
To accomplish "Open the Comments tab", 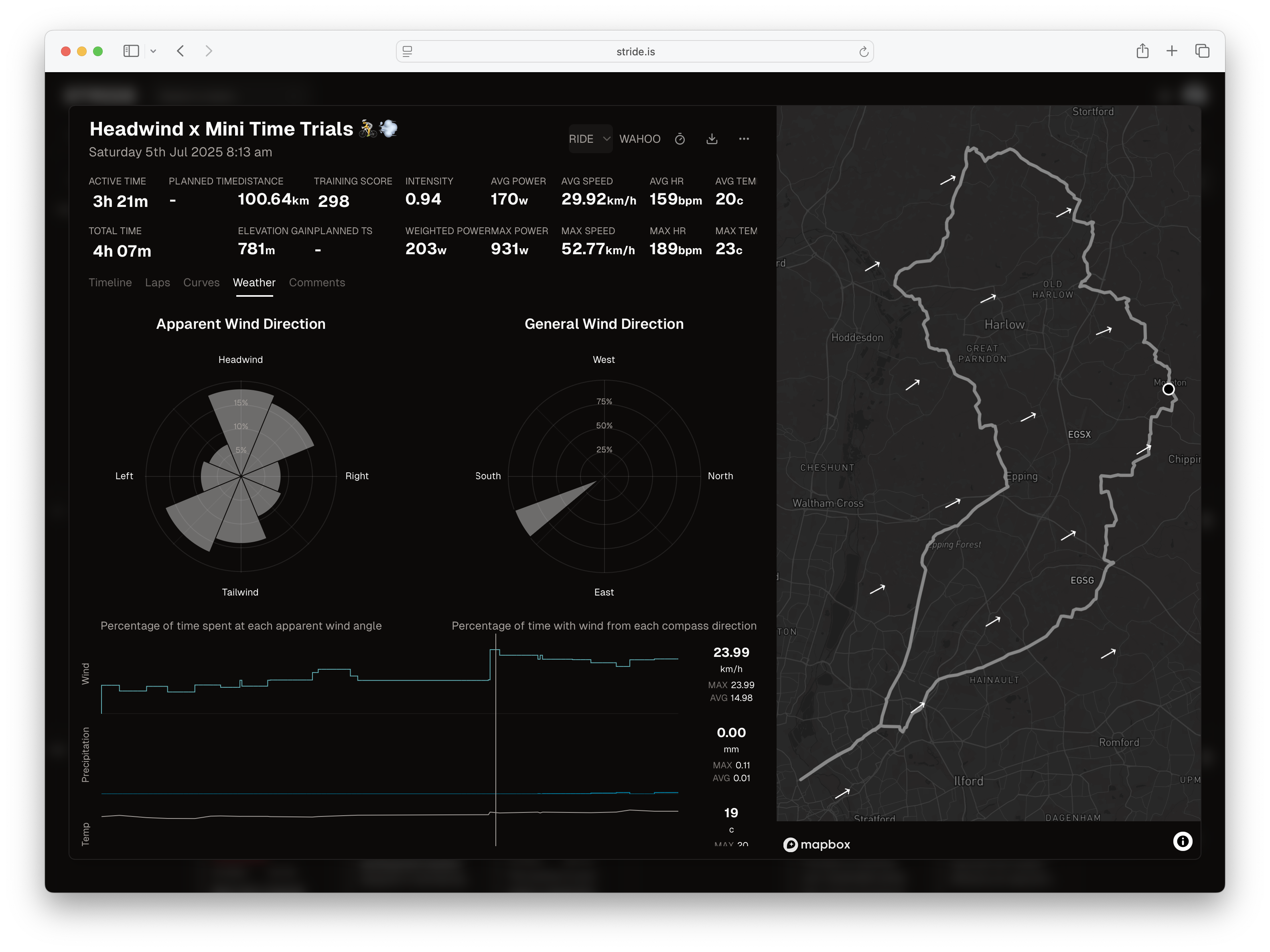I will pos(317,282).
